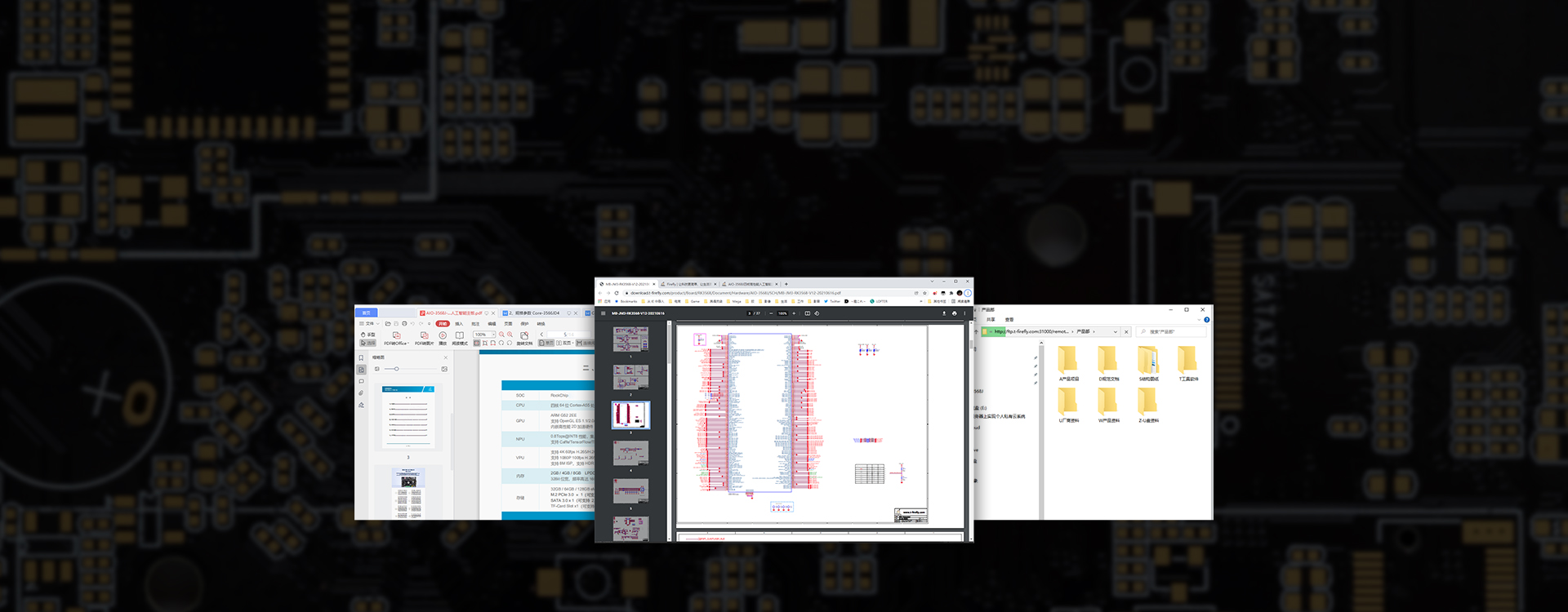Open the WPS 文件 menu
The width and height of the screenshot is (1568, 612).
368,324
